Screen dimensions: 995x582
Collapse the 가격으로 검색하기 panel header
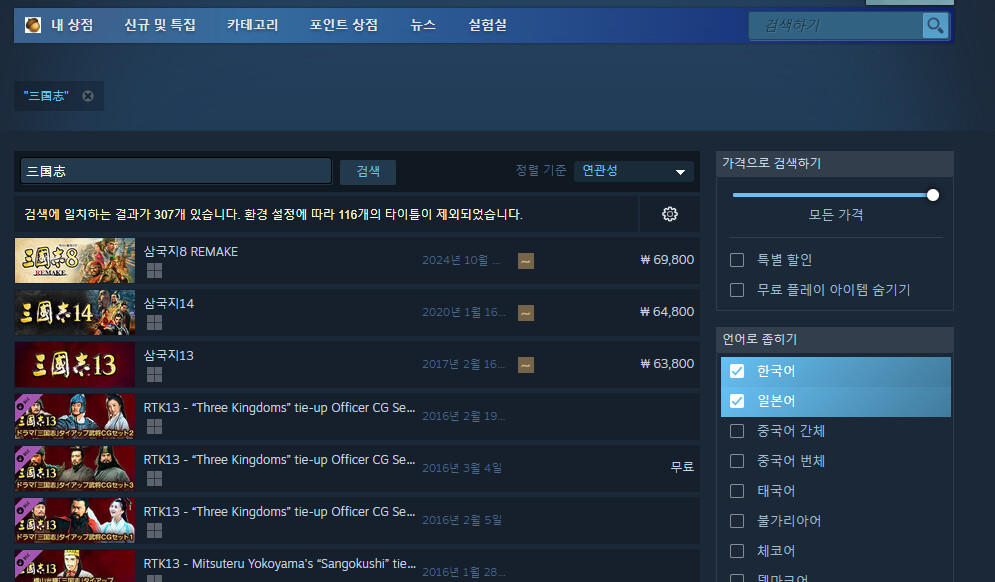coord(834,164)
